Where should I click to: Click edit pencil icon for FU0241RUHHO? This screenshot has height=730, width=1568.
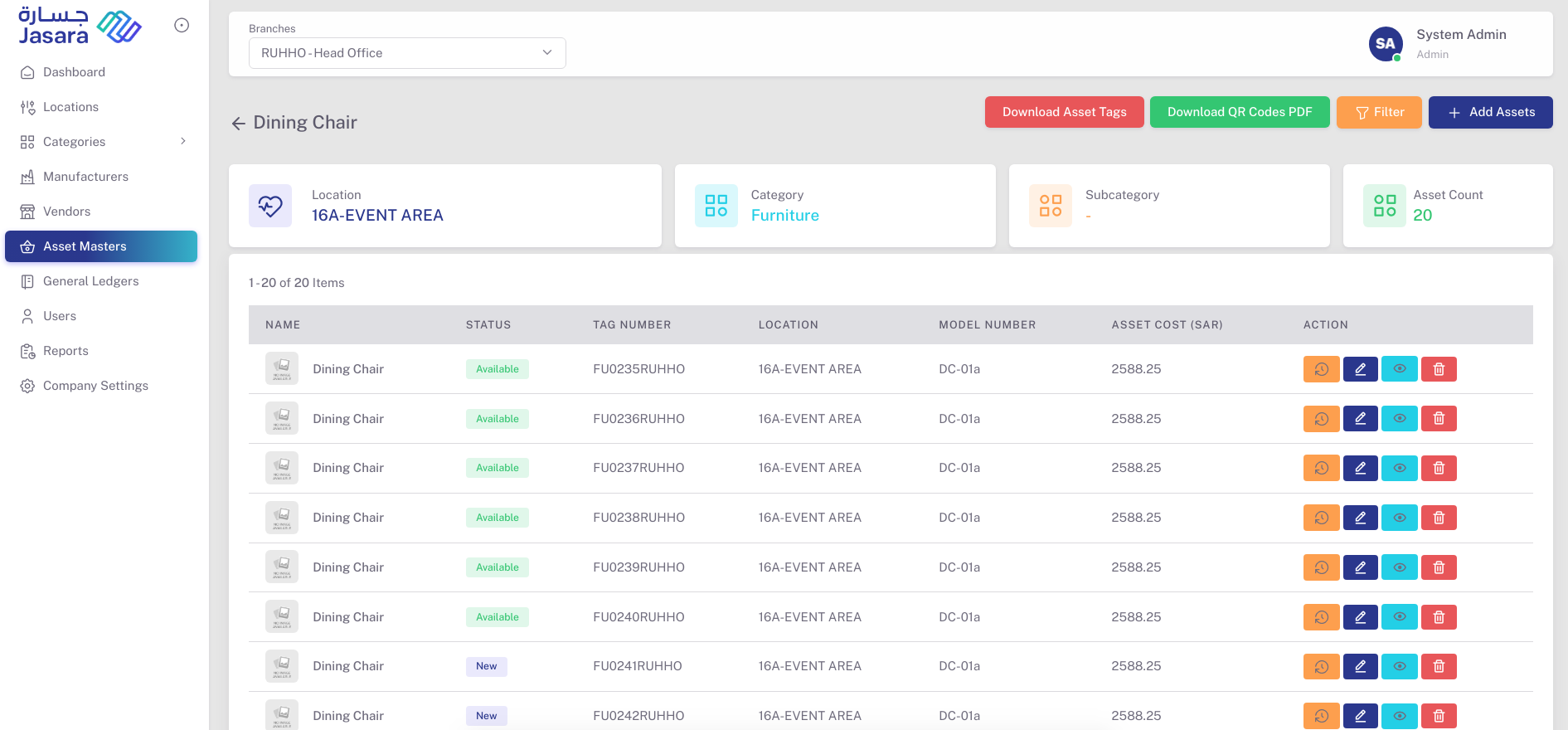point(1360,666)
